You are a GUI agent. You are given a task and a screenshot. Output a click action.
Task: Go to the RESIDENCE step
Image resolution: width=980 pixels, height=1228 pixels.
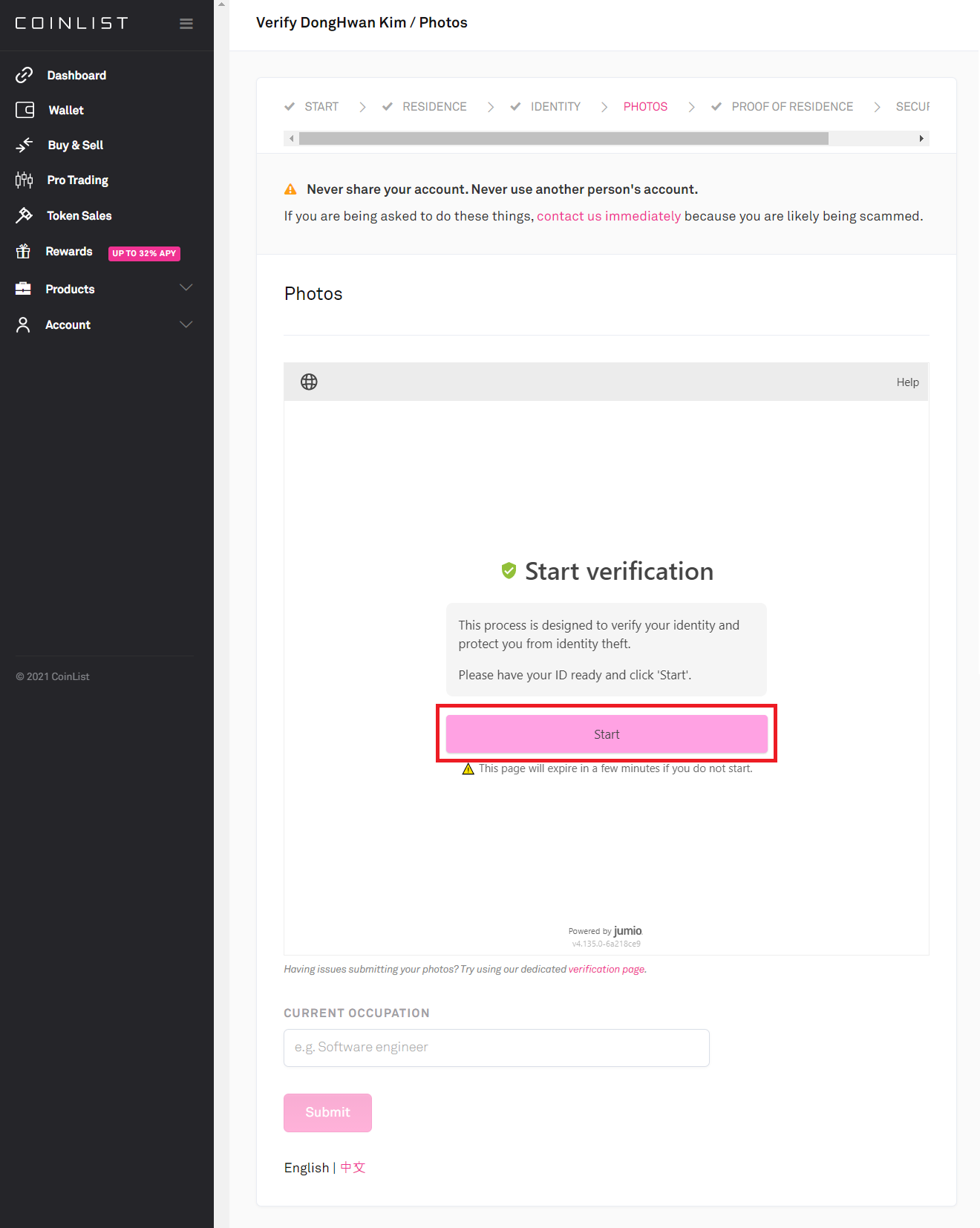tap(434, 106)
